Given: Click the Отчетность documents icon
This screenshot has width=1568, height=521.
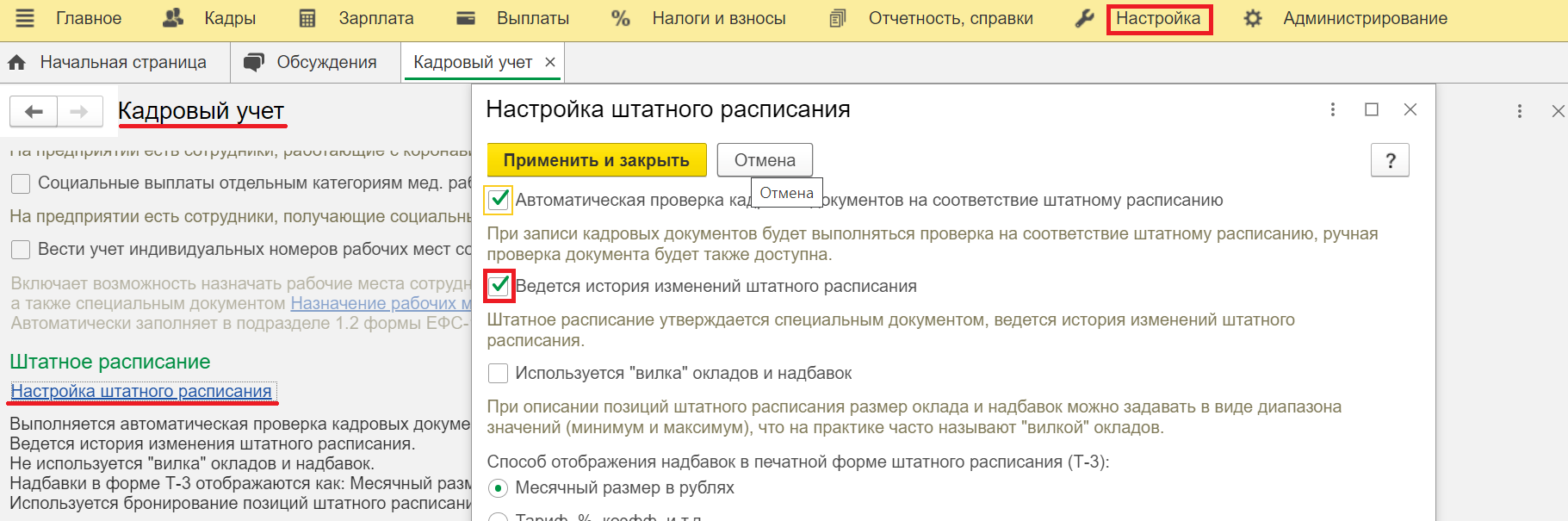Looking at the screenshot, I should (x=837, y=18).
